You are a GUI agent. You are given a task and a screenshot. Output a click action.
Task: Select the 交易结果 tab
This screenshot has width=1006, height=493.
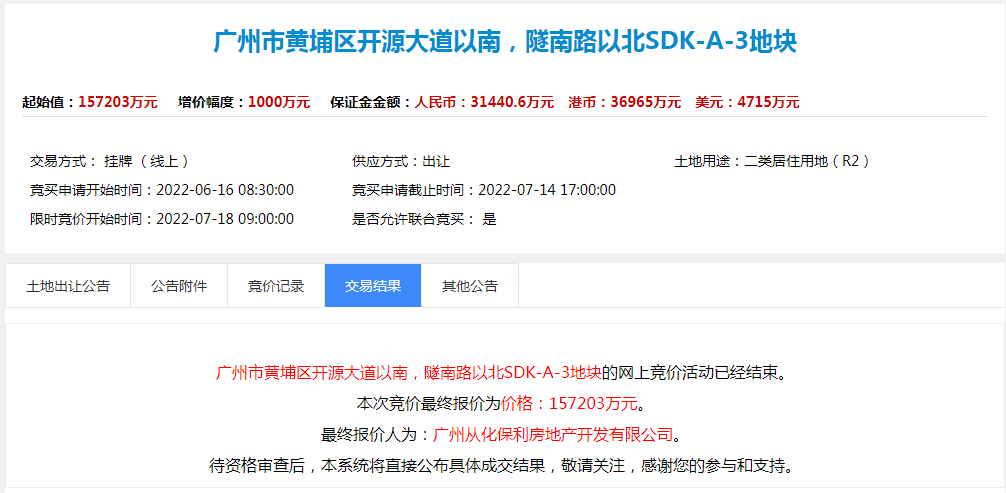[x=373, y=286]
